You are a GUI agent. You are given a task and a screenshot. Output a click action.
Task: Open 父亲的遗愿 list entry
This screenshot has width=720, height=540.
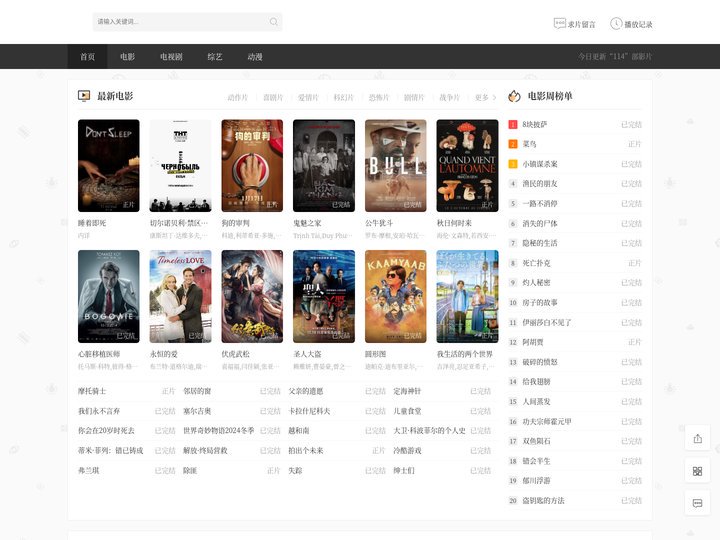(x=306, y=391)
